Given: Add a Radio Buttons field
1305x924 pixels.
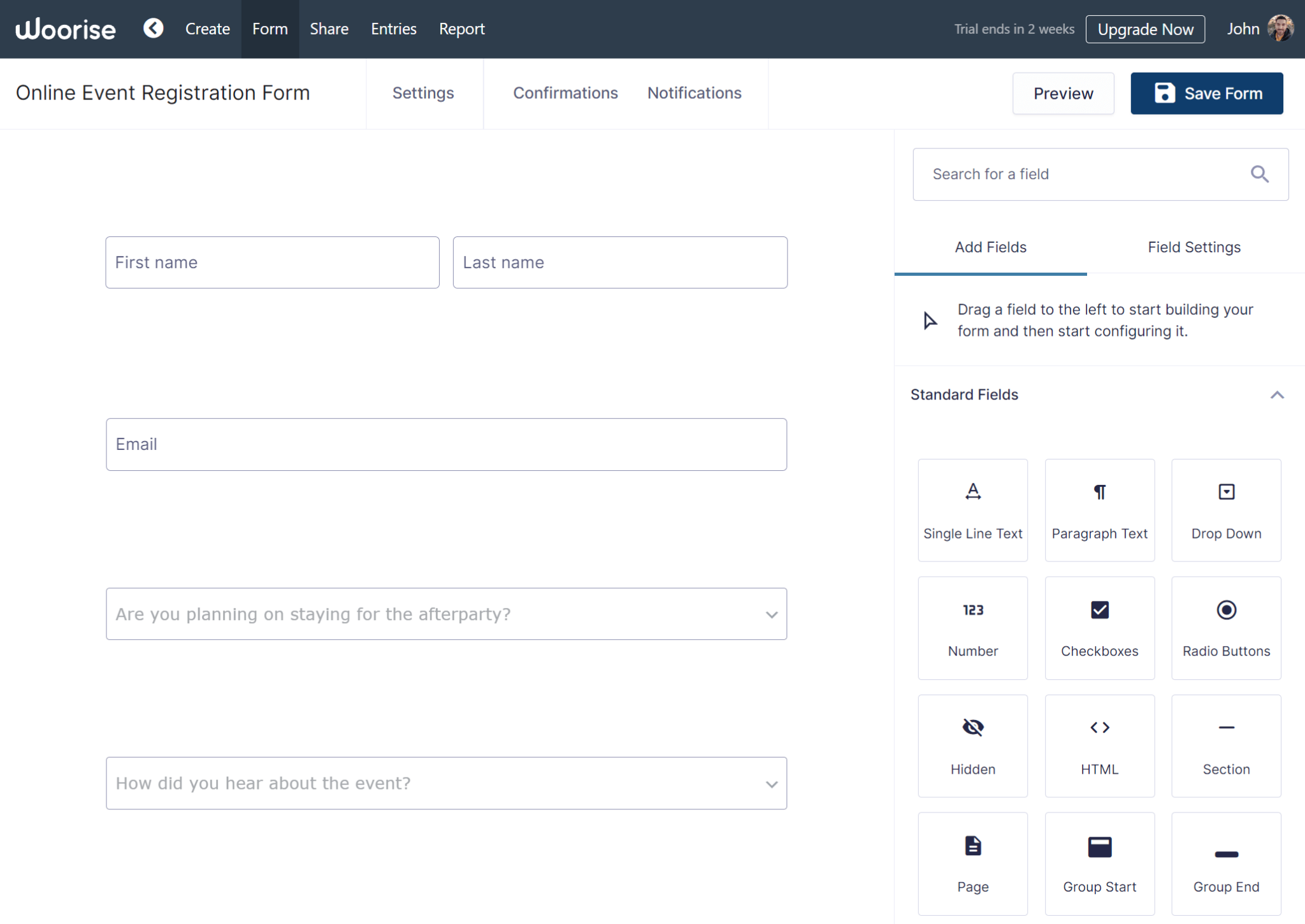Looking at the screenshot, I should point(1225,628).
